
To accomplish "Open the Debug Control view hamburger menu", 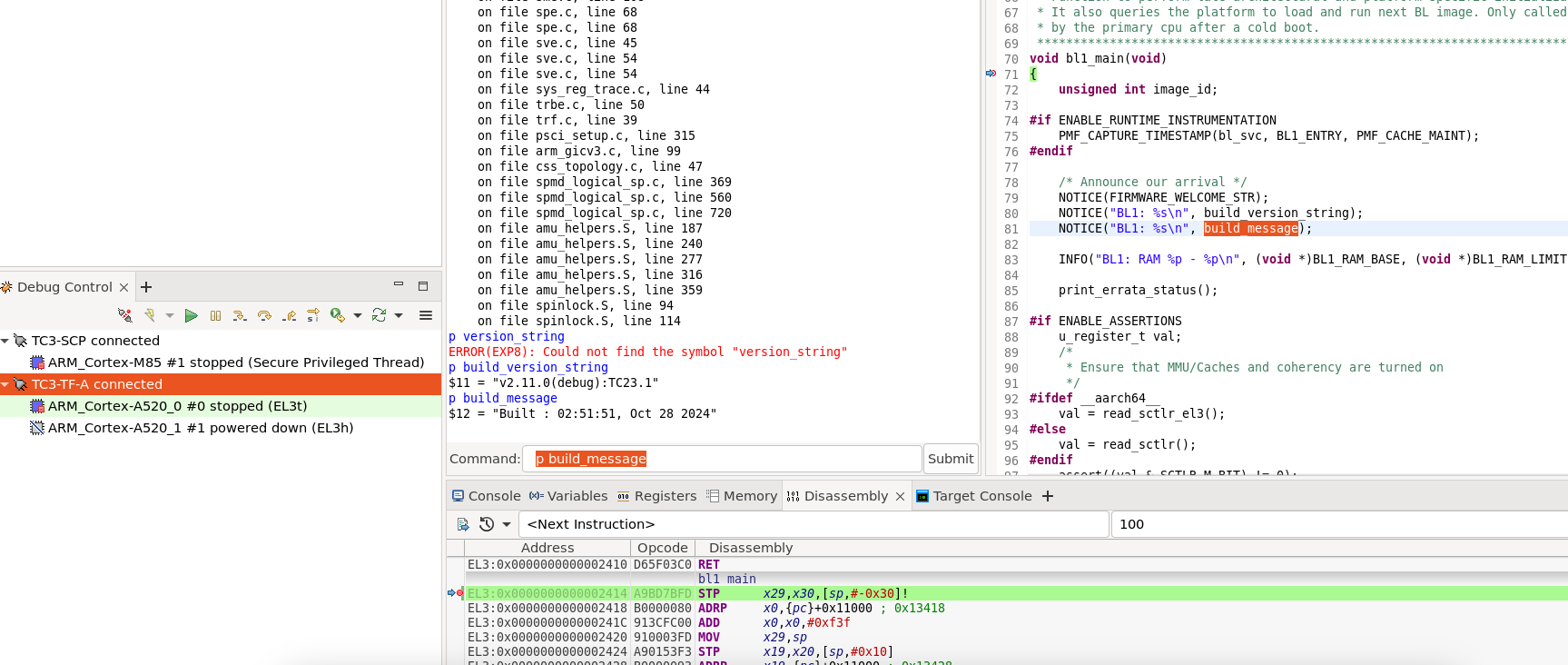I will tap(426, 315).
